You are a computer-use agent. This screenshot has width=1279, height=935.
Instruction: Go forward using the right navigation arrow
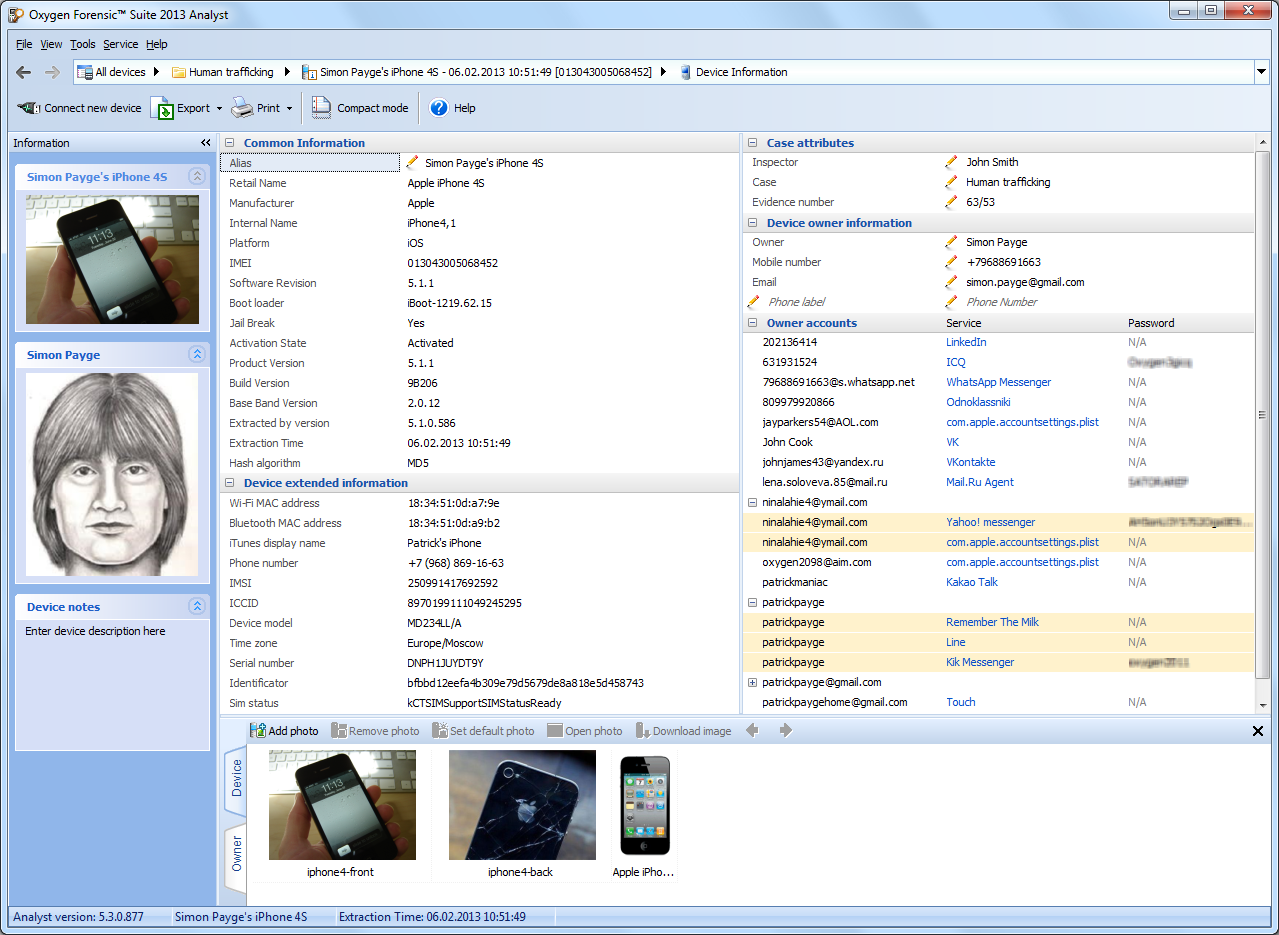[x=52, y=72]
